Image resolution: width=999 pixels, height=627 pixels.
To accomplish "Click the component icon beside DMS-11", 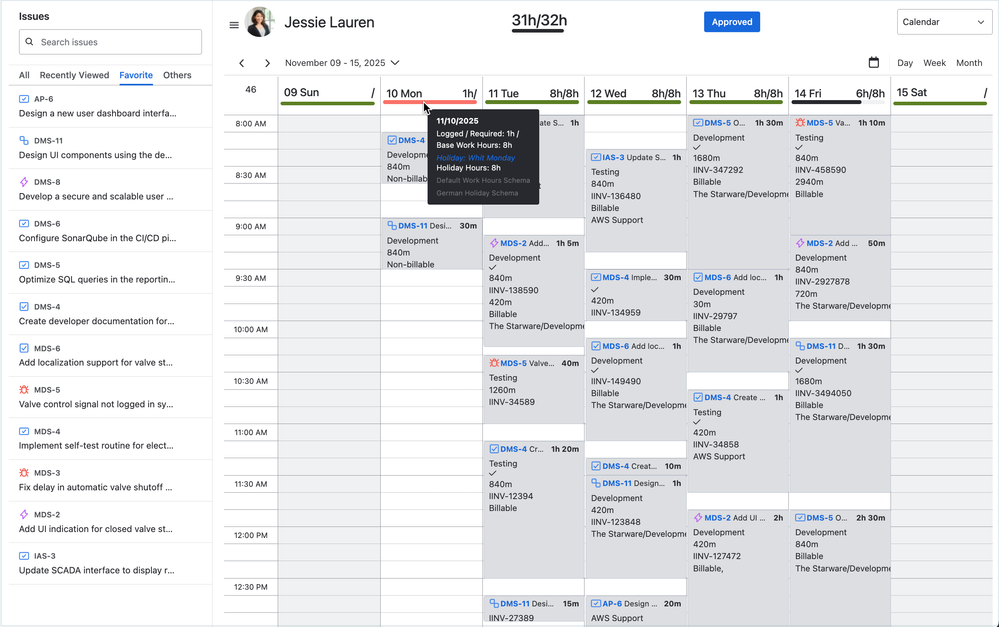I will click(x=24, y=141).
